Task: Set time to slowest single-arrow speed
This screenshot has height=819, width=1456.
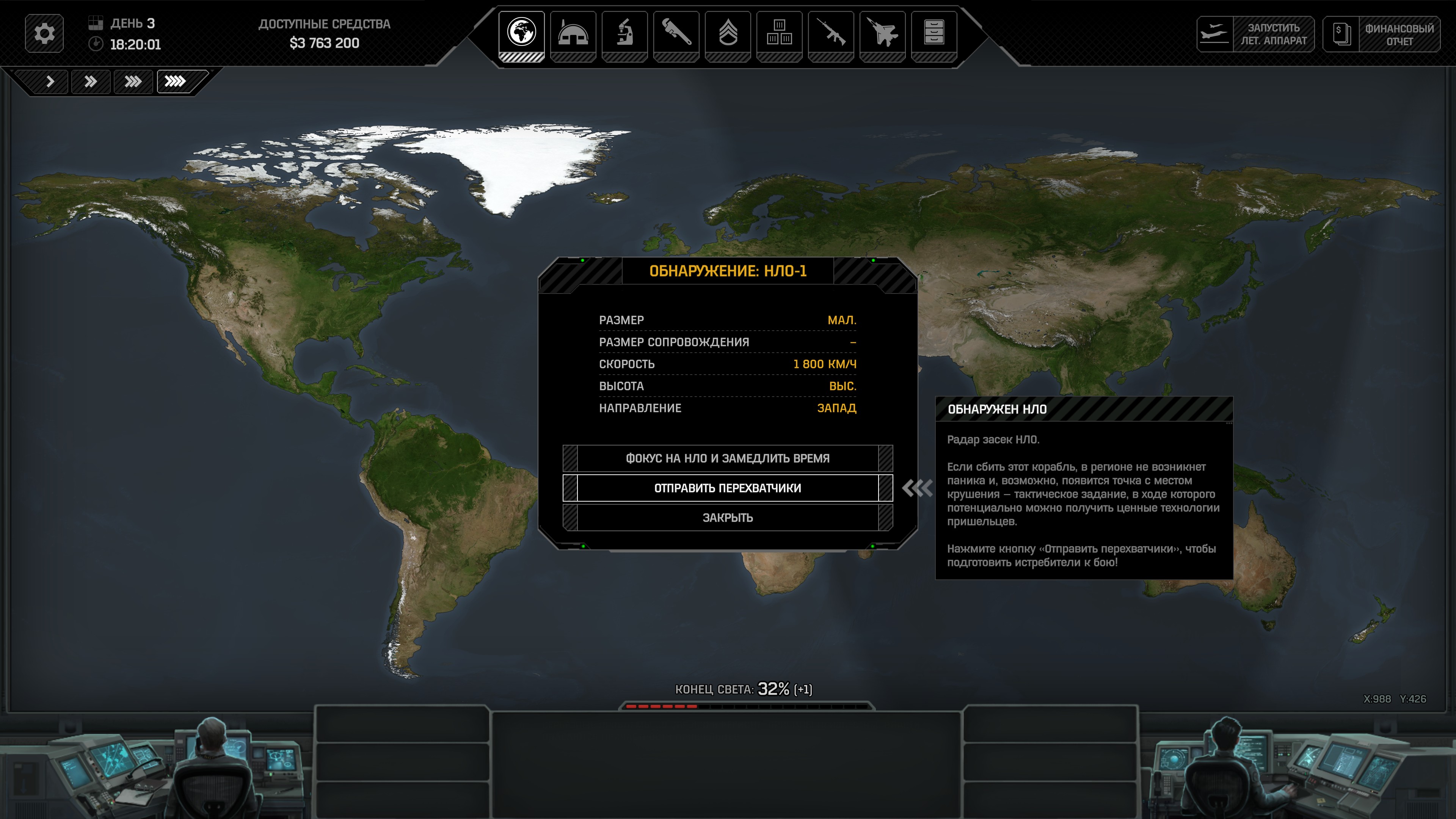Action: pyautogui.click(x=50, y=82)
